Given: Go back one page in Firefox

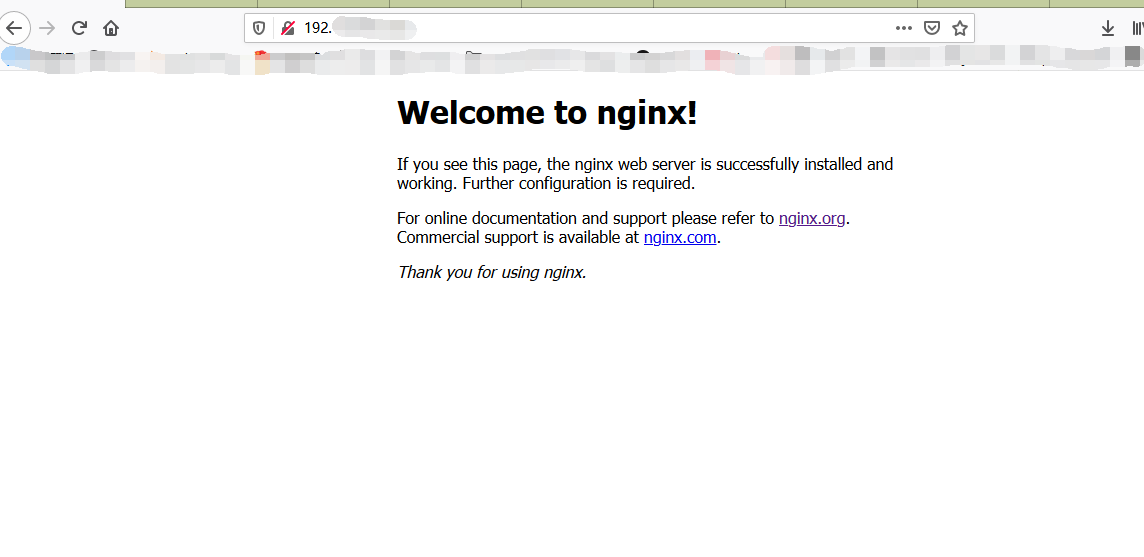Looking at the screenshot, I should pos(14,28).
